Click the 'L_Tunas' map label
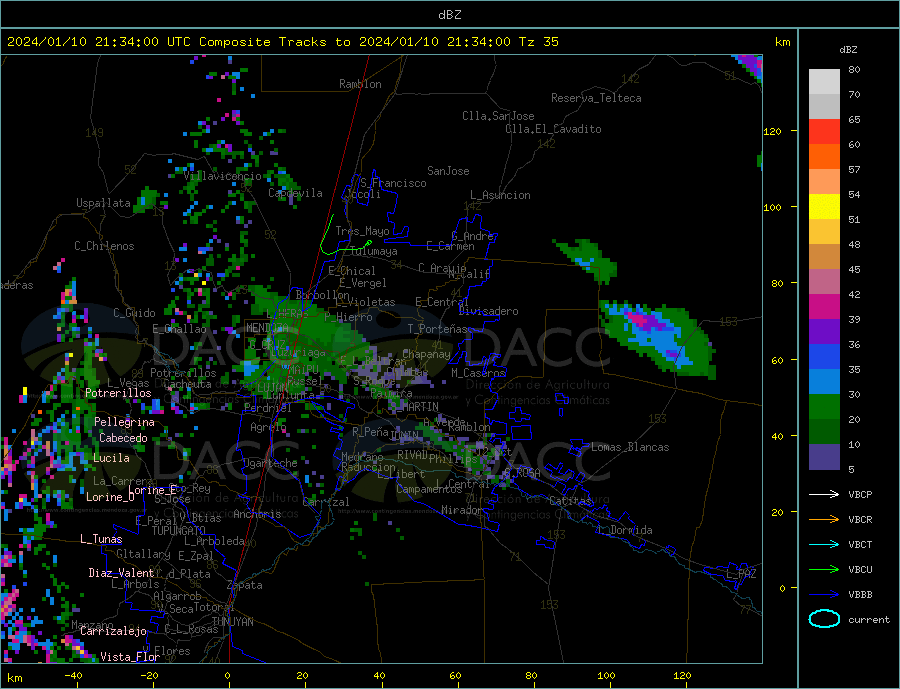 click(x=101, y=540)
